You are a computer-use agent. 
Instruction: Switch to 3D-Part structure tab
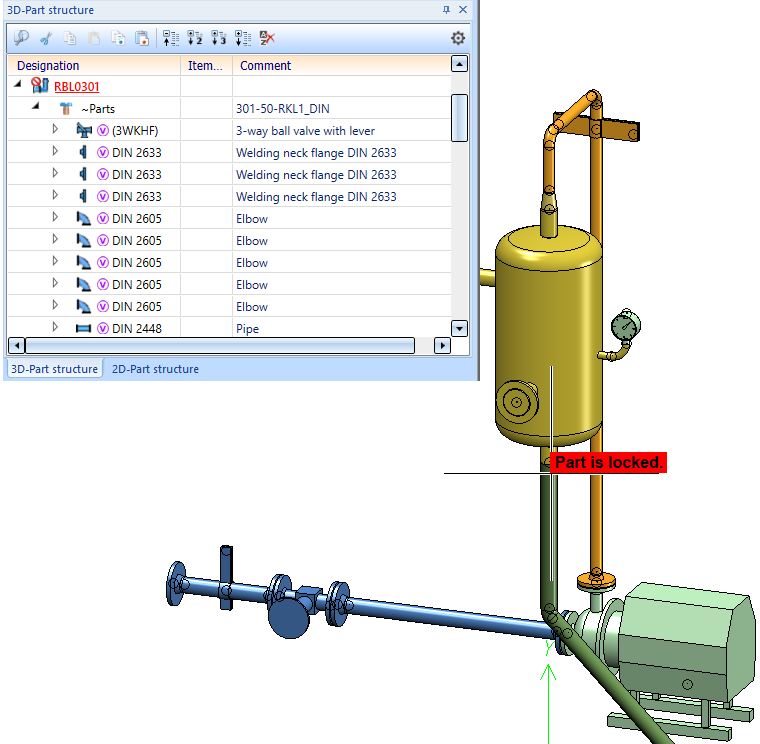pos(54,369)
